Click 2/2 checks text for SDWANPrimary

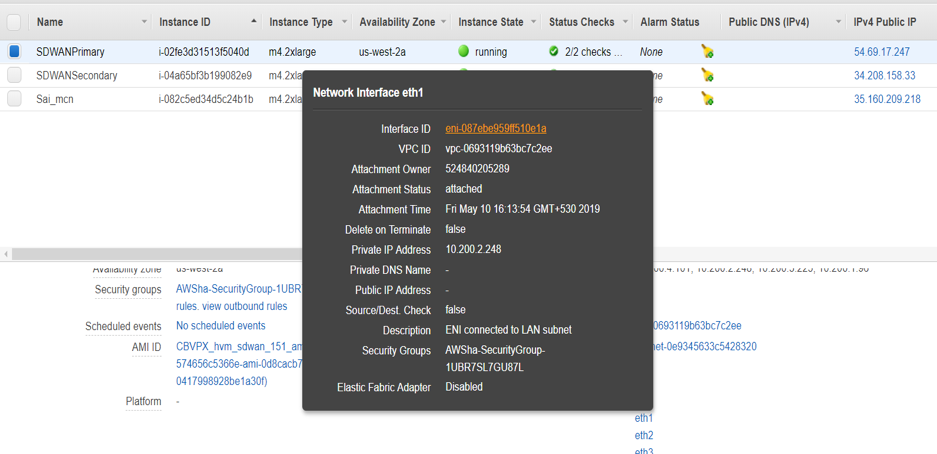(594, 52)
